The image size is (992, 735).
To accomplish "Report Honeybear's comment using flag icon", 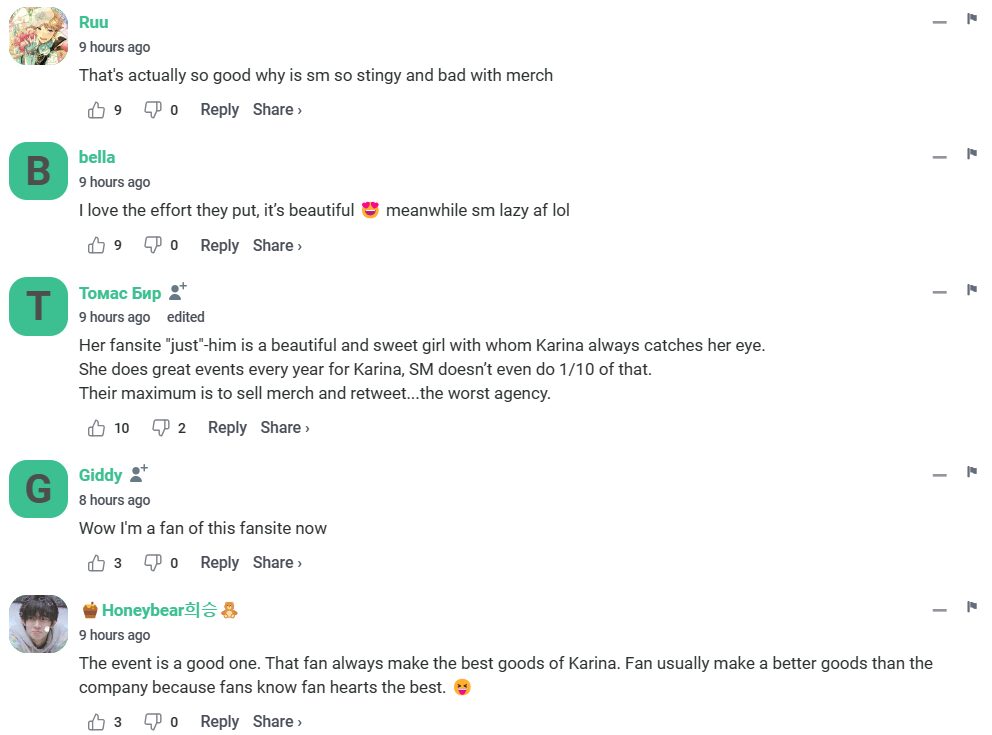I will click(x=971, y=607).
